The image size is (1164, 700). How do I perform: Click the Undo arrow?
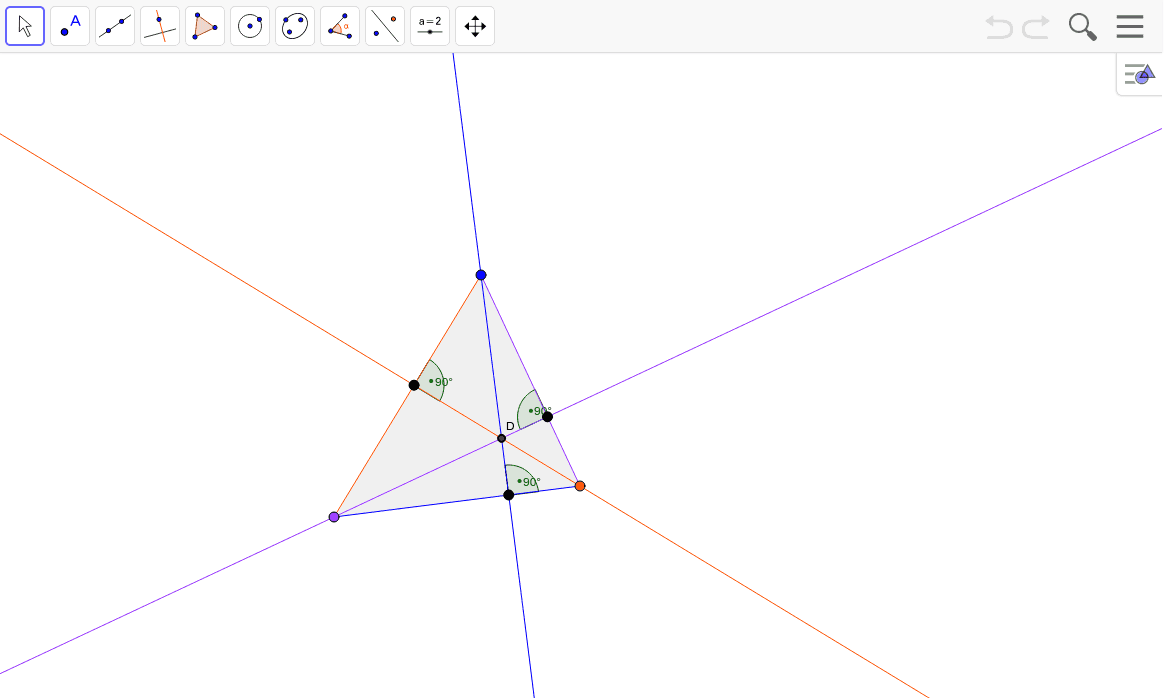998,27
